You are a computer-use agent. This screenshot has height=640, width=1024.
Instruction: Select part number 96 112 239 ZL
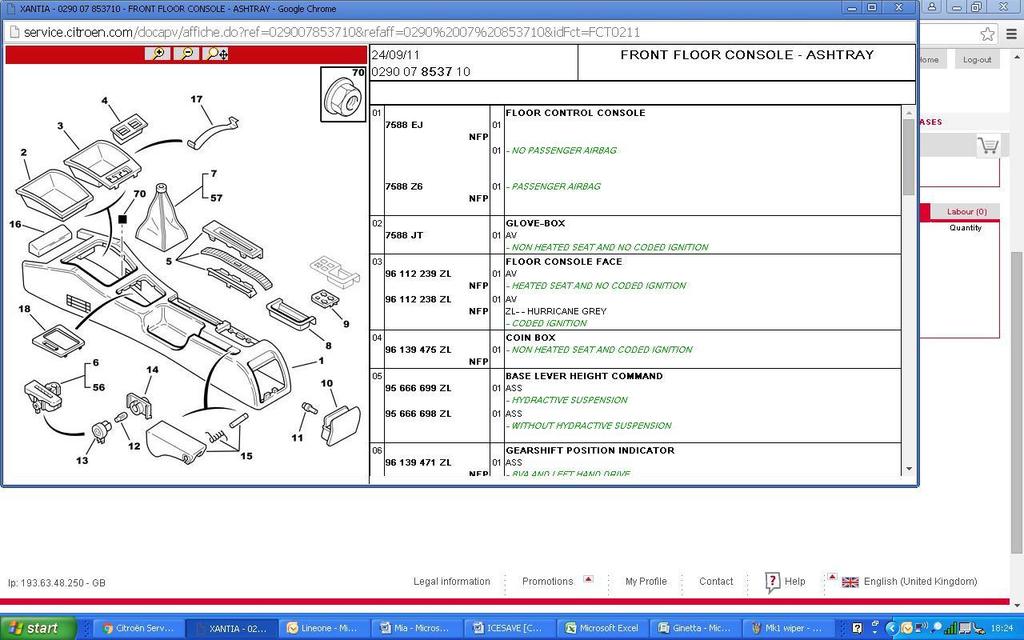tap(418, 274)
